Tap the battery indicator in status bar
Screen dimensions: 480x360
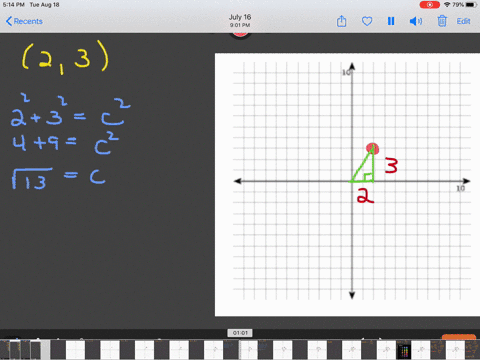[x=471, y=5]
